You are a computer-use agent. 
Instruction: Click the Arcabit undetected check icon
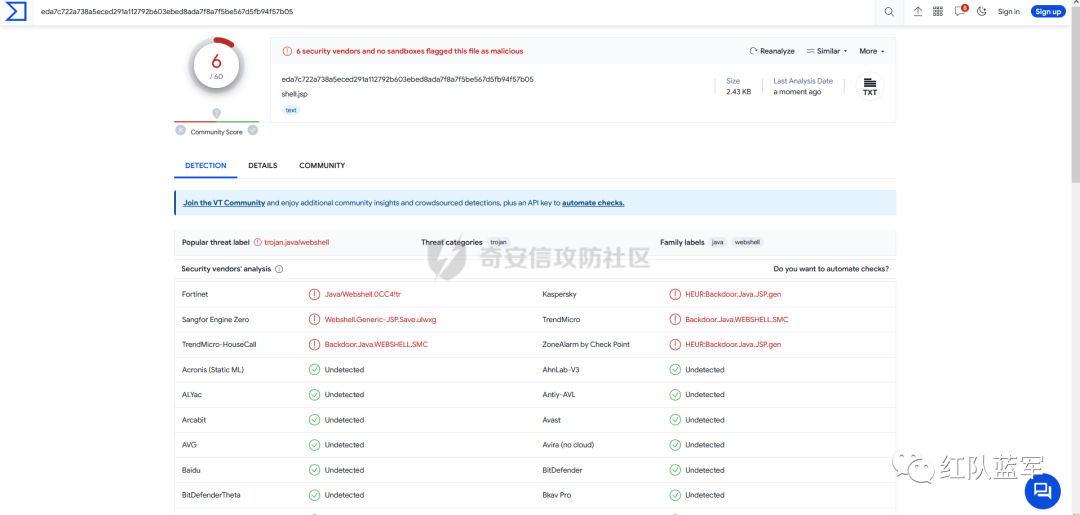point(314,420)
